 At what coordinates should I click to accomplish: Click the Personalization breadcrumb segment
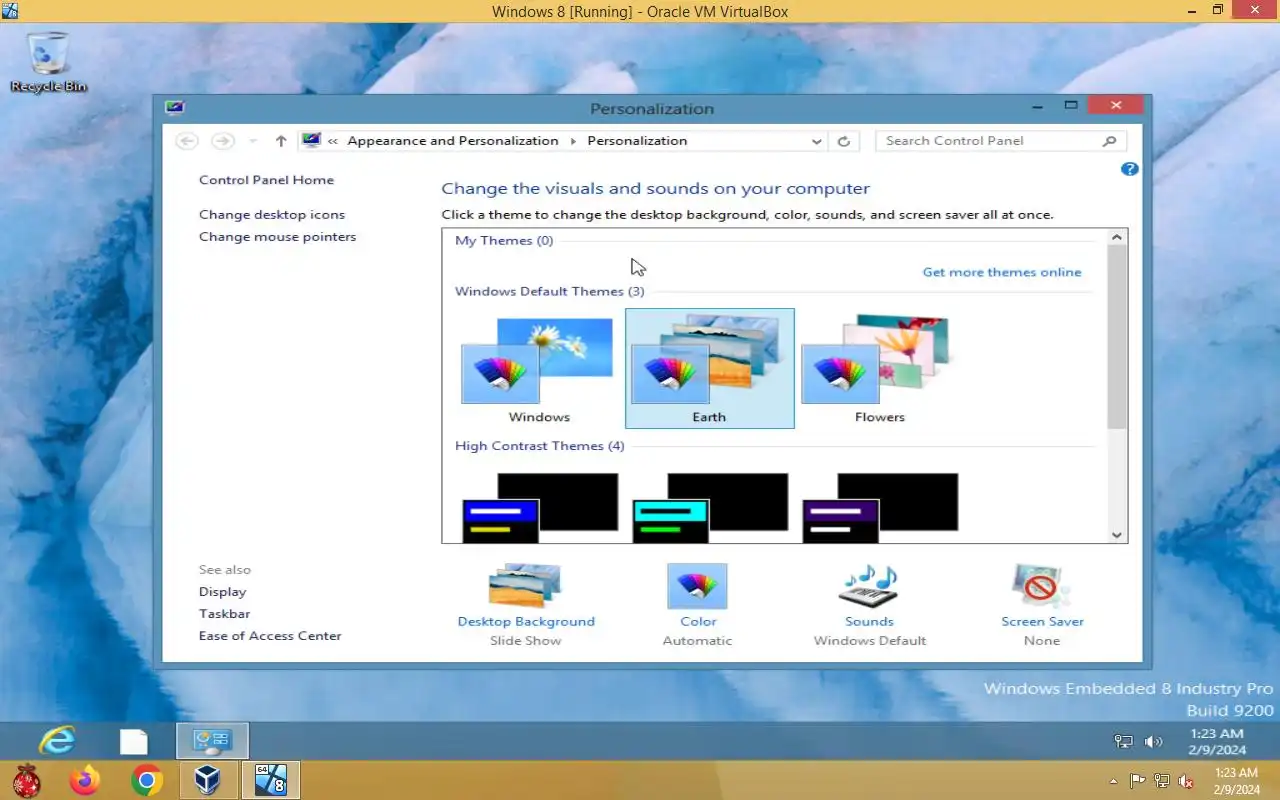637,141
